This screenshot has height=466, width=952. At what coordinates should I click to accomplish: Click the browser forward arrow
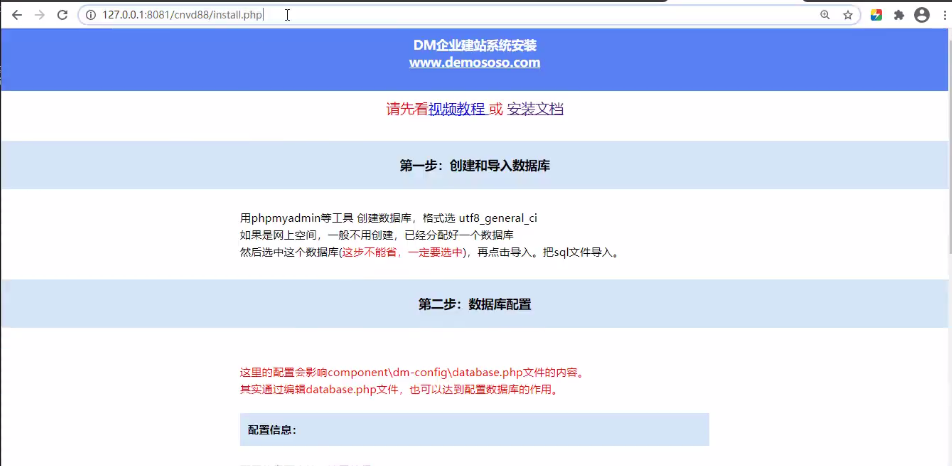coord(39,15)
